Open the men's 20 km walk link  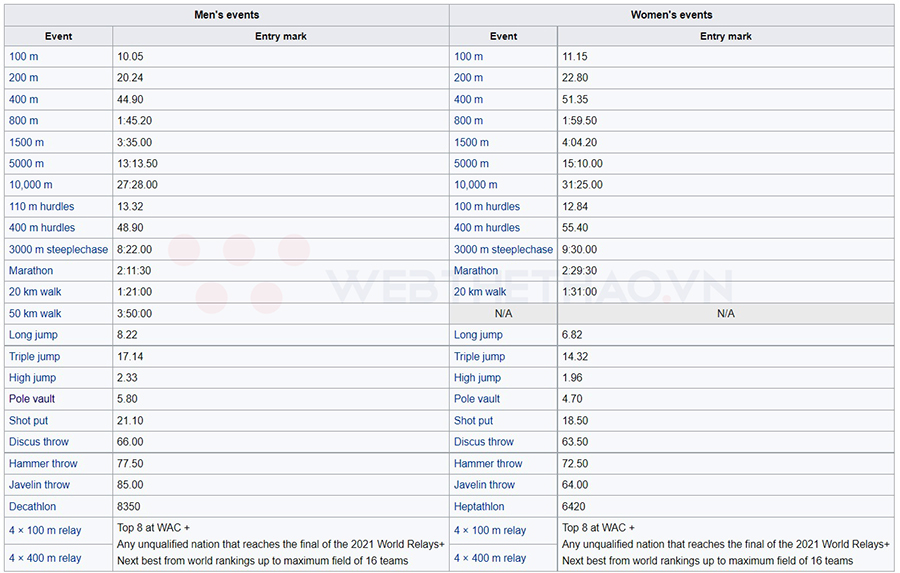coord(35,292)
